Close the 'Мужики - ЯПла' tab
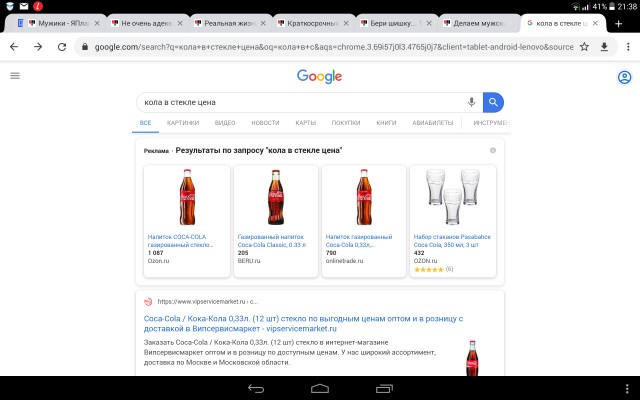640x400 pixels. point(97,23)
